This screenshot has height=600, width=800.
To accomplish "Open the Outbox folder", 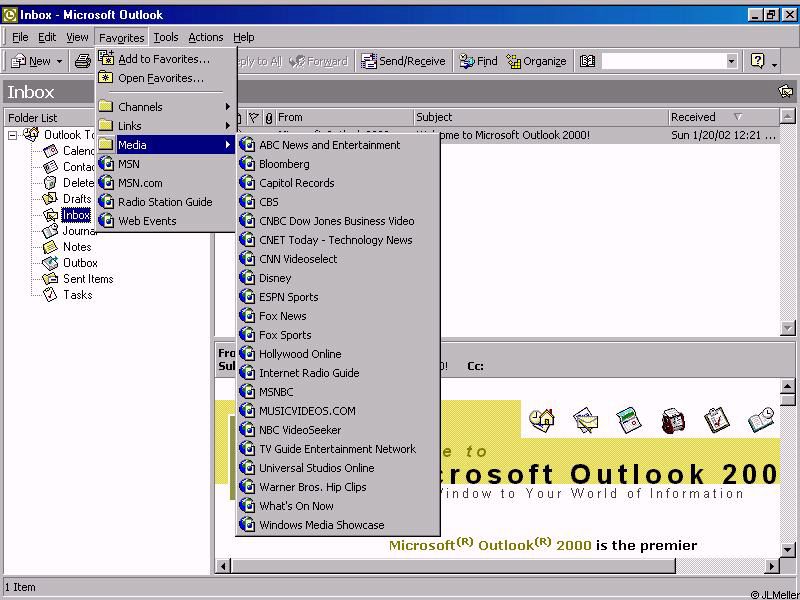I will [x=80, y=263].
